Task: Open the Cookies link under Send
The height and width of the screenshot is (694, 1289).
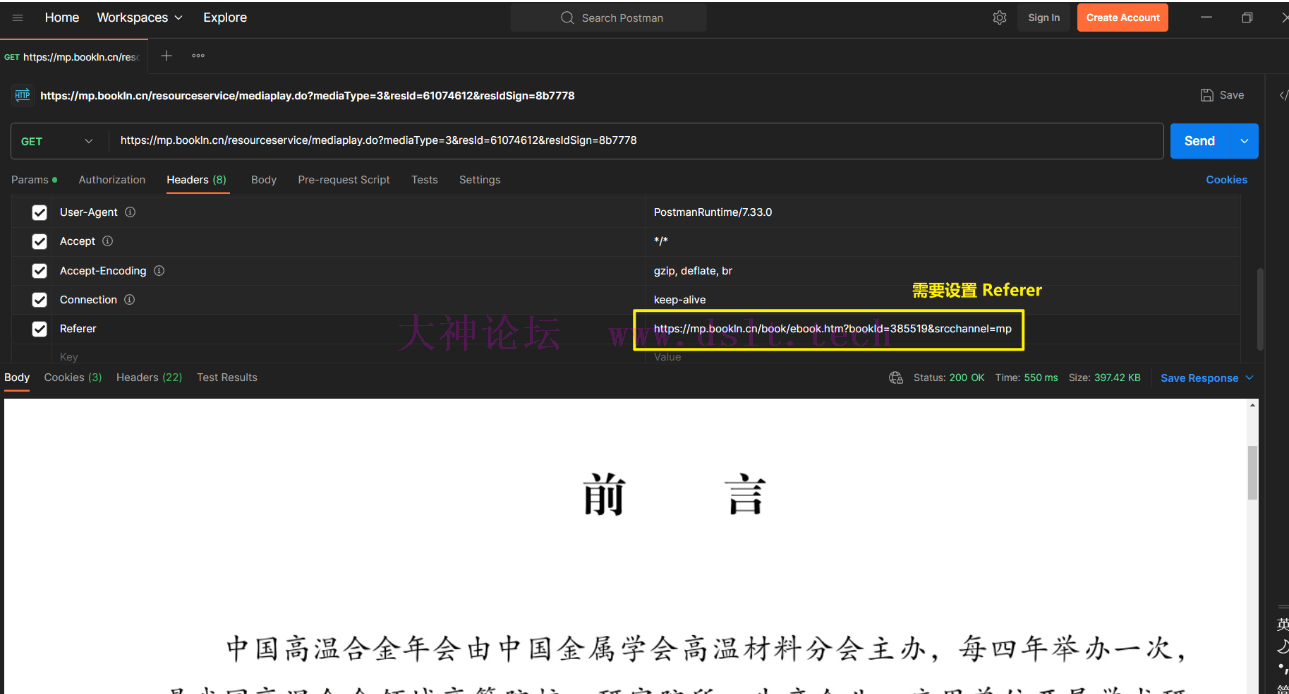Action: tap(1226, 180)
